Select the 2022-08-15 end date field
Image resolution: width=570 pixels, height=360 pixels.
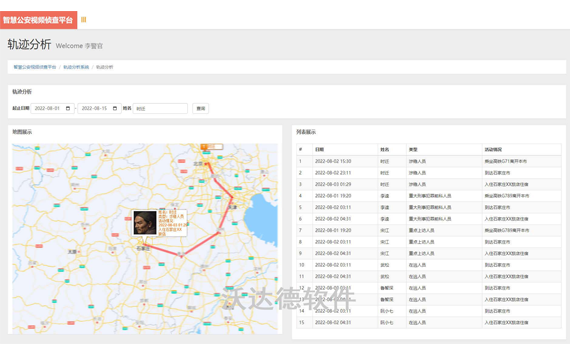tap(99, 108)
